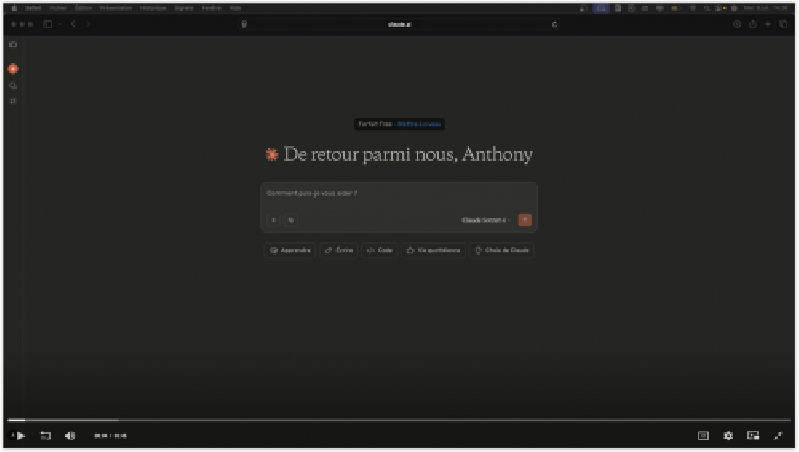
Task: Start a new chat from the orange sidebar icon
Action: (x=13, y=69)
